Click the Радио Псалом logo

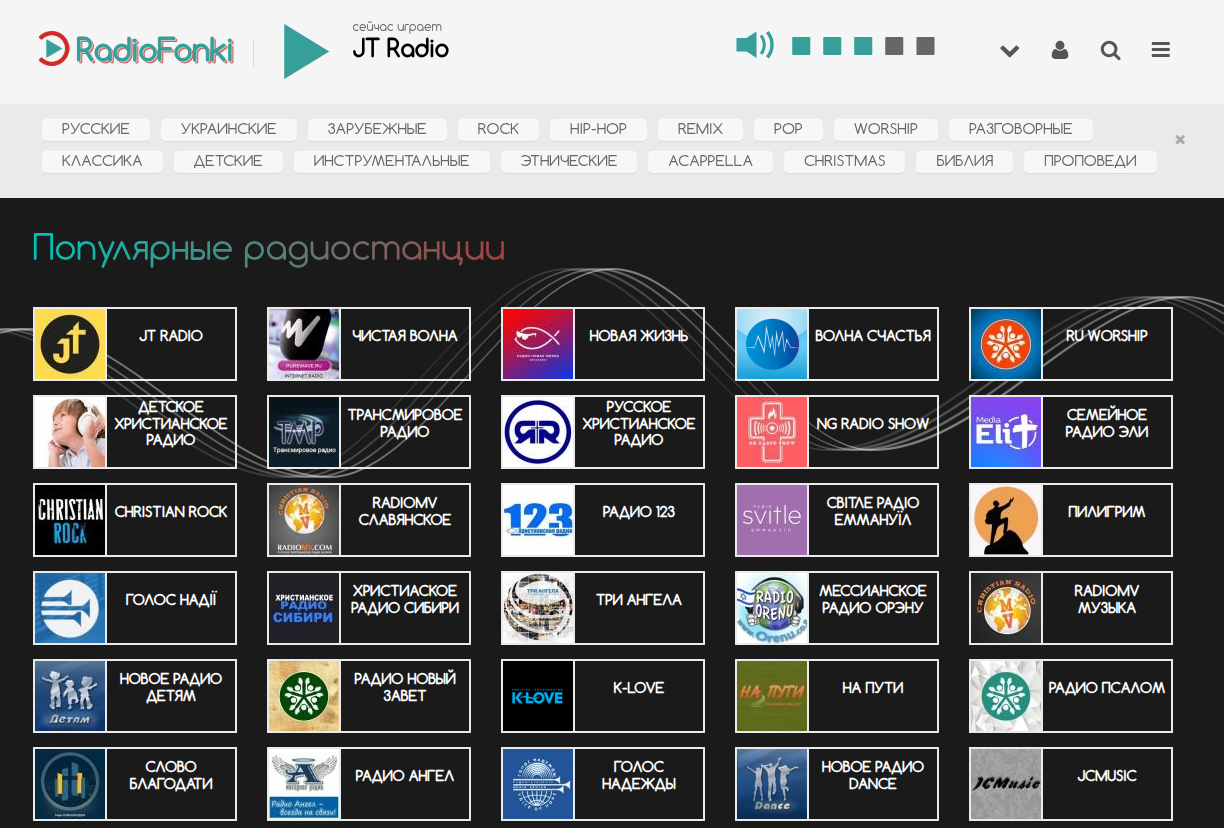pyautogui.click(x=1006, y=696)
